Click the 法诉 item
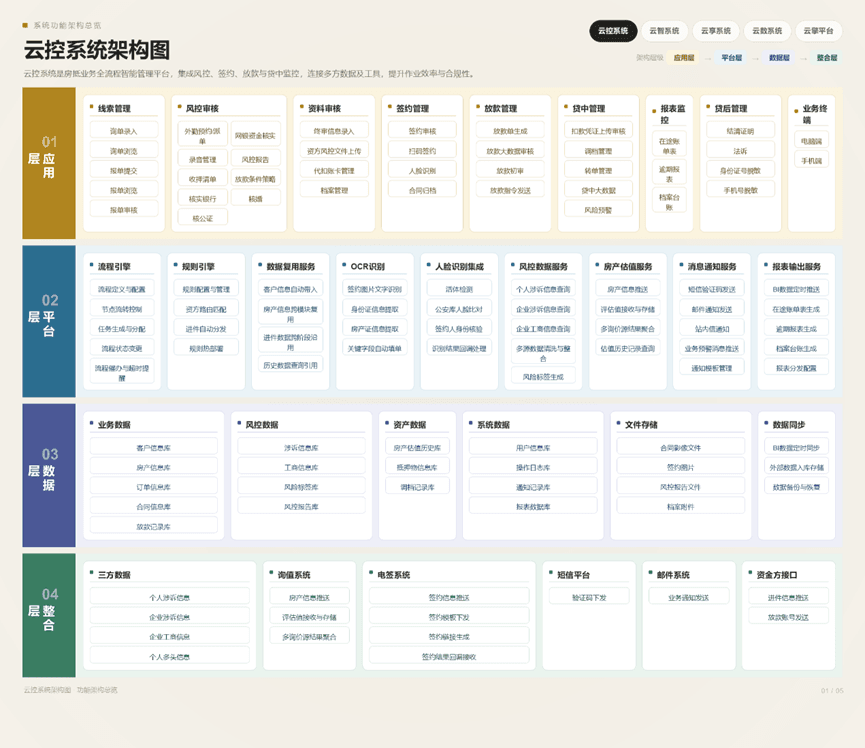 coord(740,151)
